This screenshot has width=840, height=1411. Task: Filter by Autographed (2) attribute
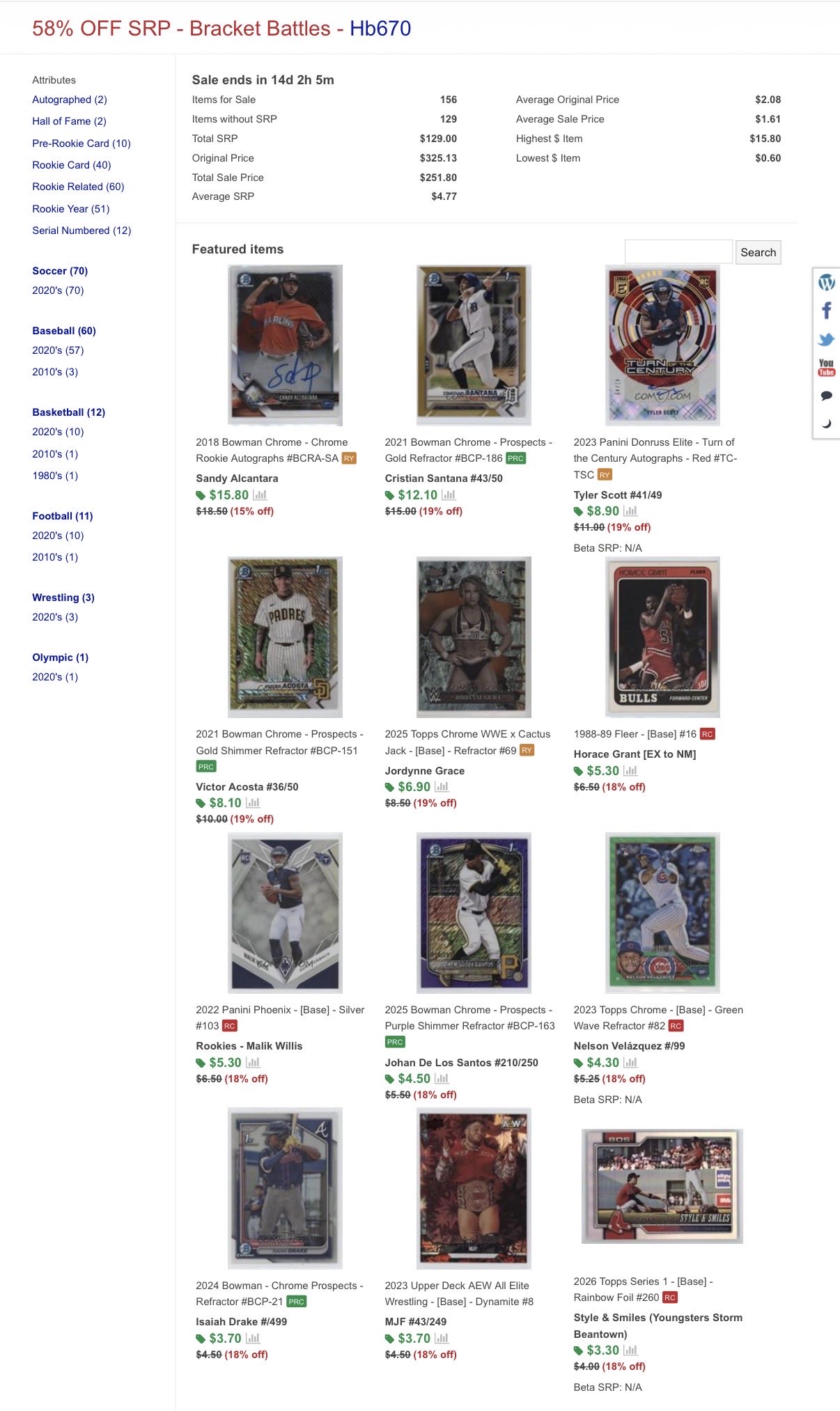(x=70, y=100)
